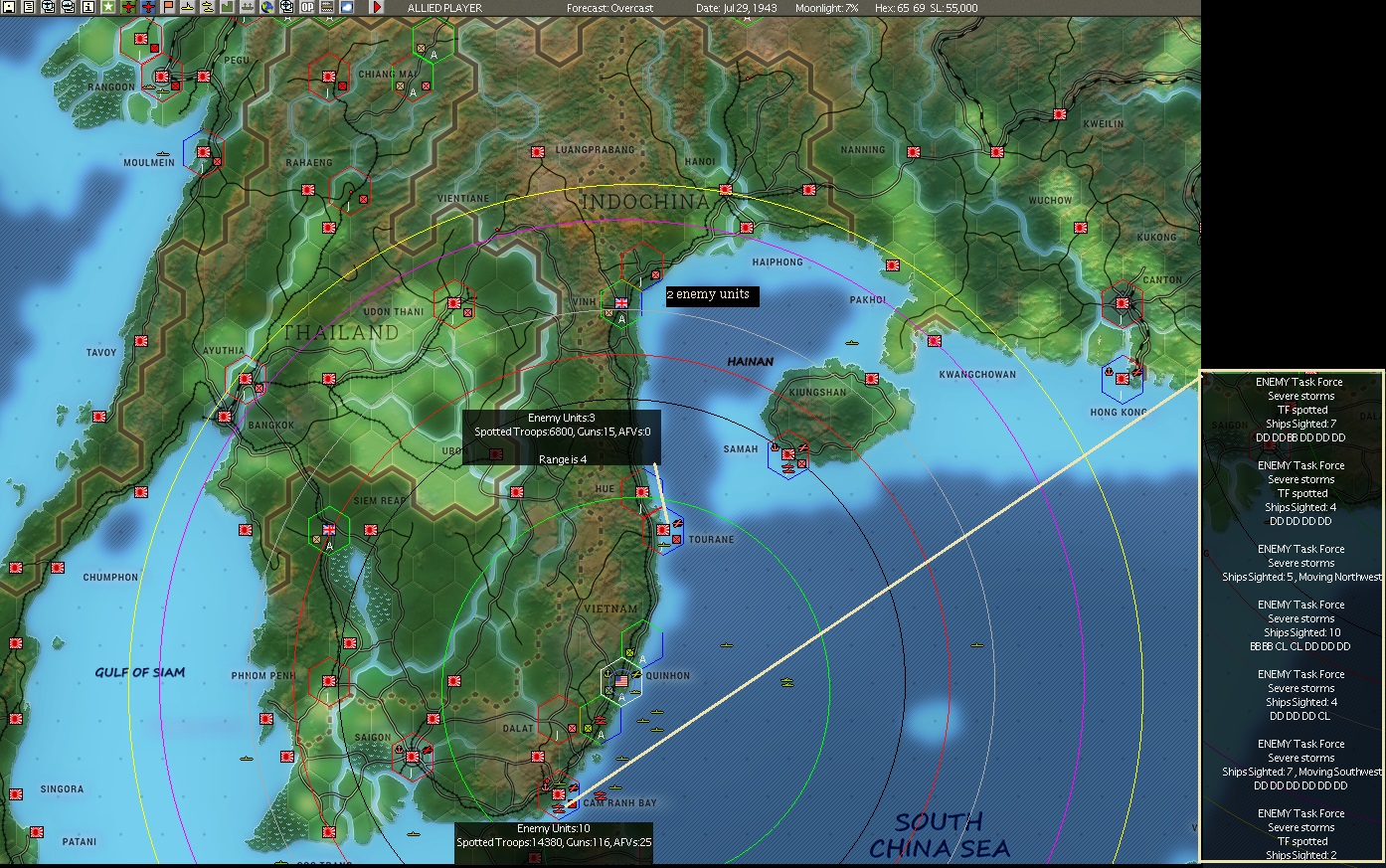This screenshot has width=1386, height=868.
Task: Click the first 'ENEMY Task Force' heading in panel
Action: [x=1301, y=382]
